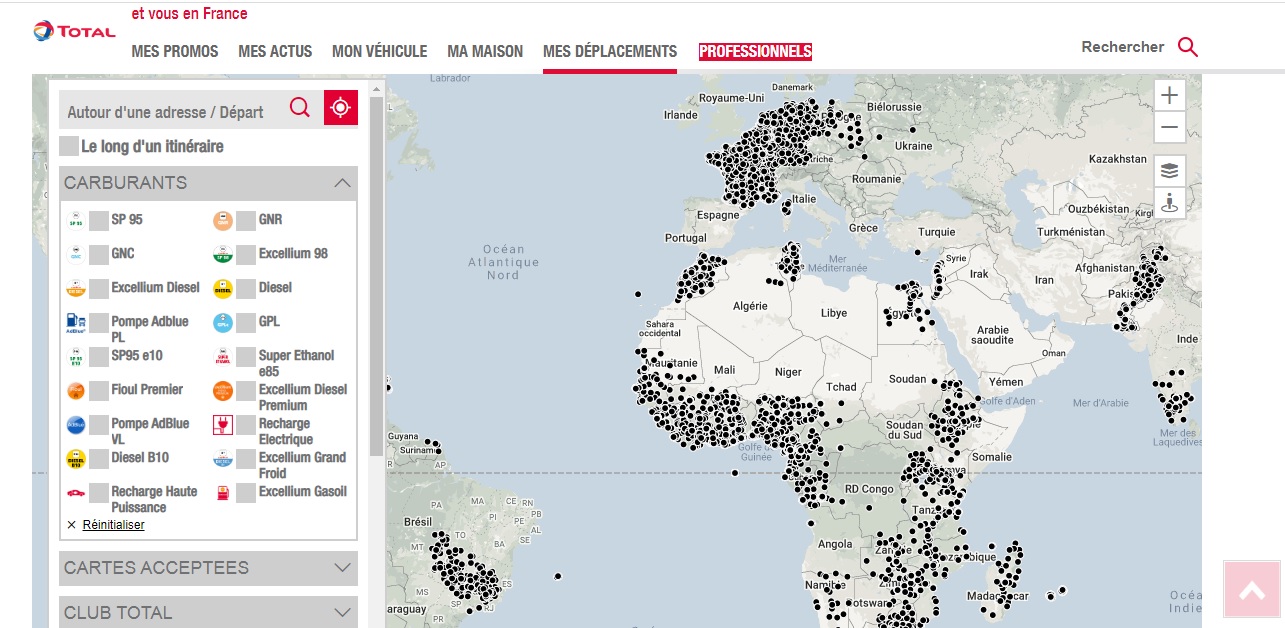Click the Excellium Diesel fuel icon
The height and width of the screenshot is (628, 1285).
click(x=75, y=288)
